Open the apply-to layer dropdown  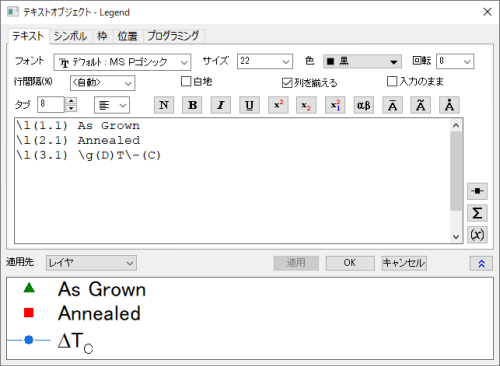pyautogui.click(x=91, y=263)
